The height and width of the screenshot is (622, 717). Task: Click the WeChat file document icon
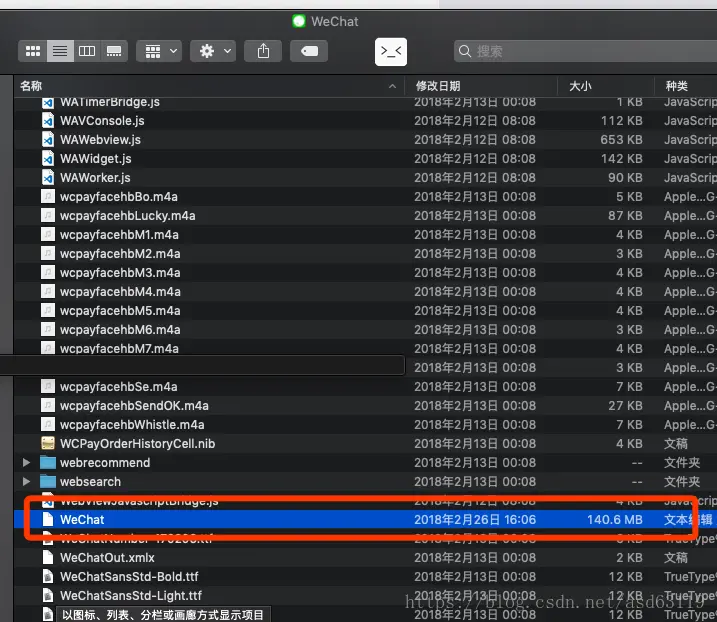(x=48, y=520)
